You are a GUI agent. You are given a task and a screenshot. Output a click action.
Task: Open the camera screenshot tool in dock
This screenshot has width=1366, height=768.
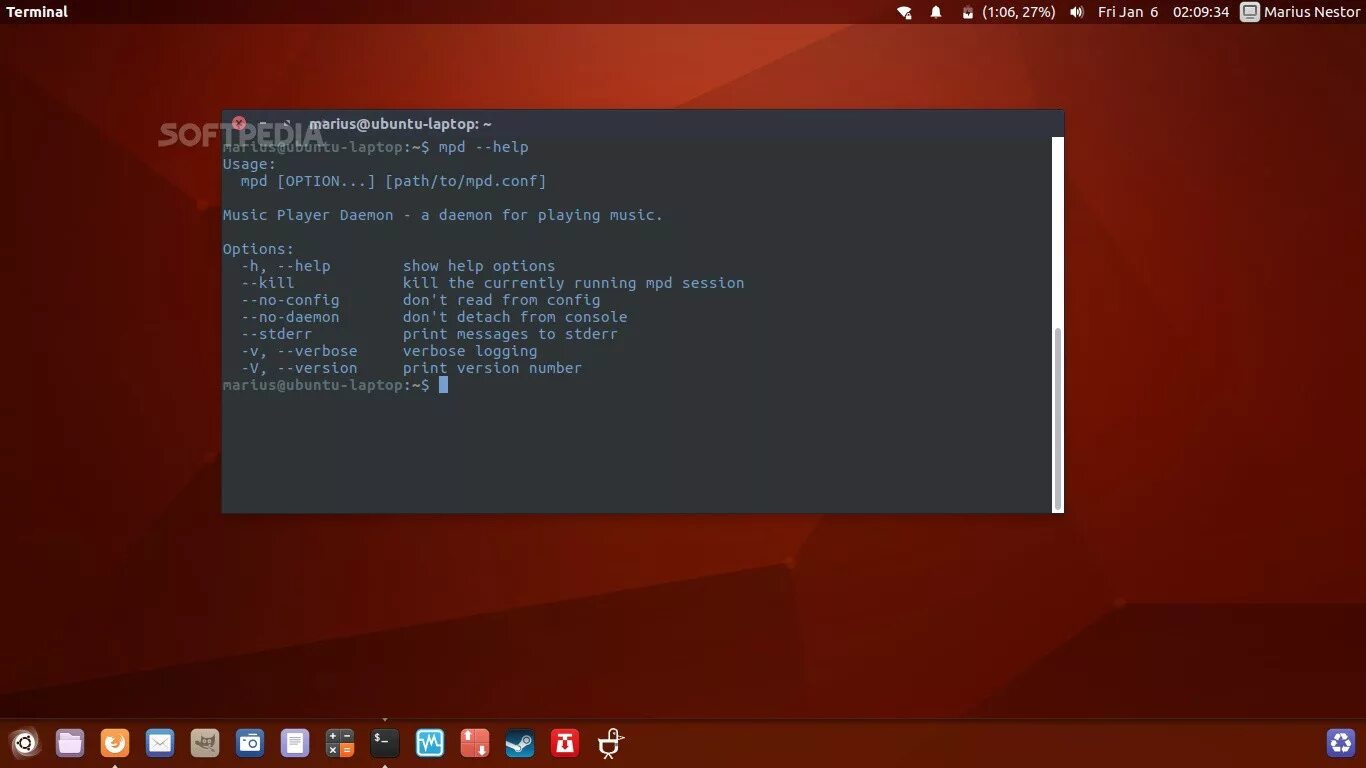tap(250, 743)
